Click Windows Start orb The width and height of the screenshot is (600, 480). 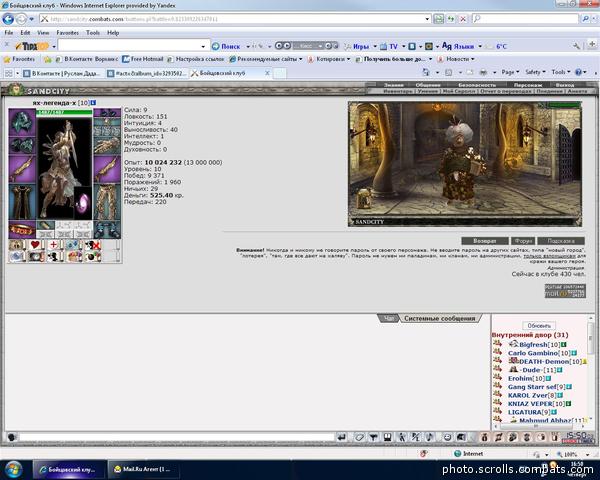point(14,469)
